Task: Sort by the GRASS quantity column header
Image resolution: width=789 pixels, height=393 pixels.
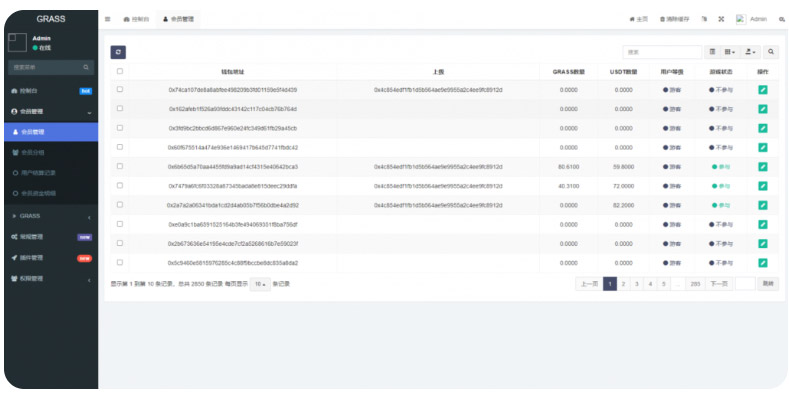Action: coord(569,71)
